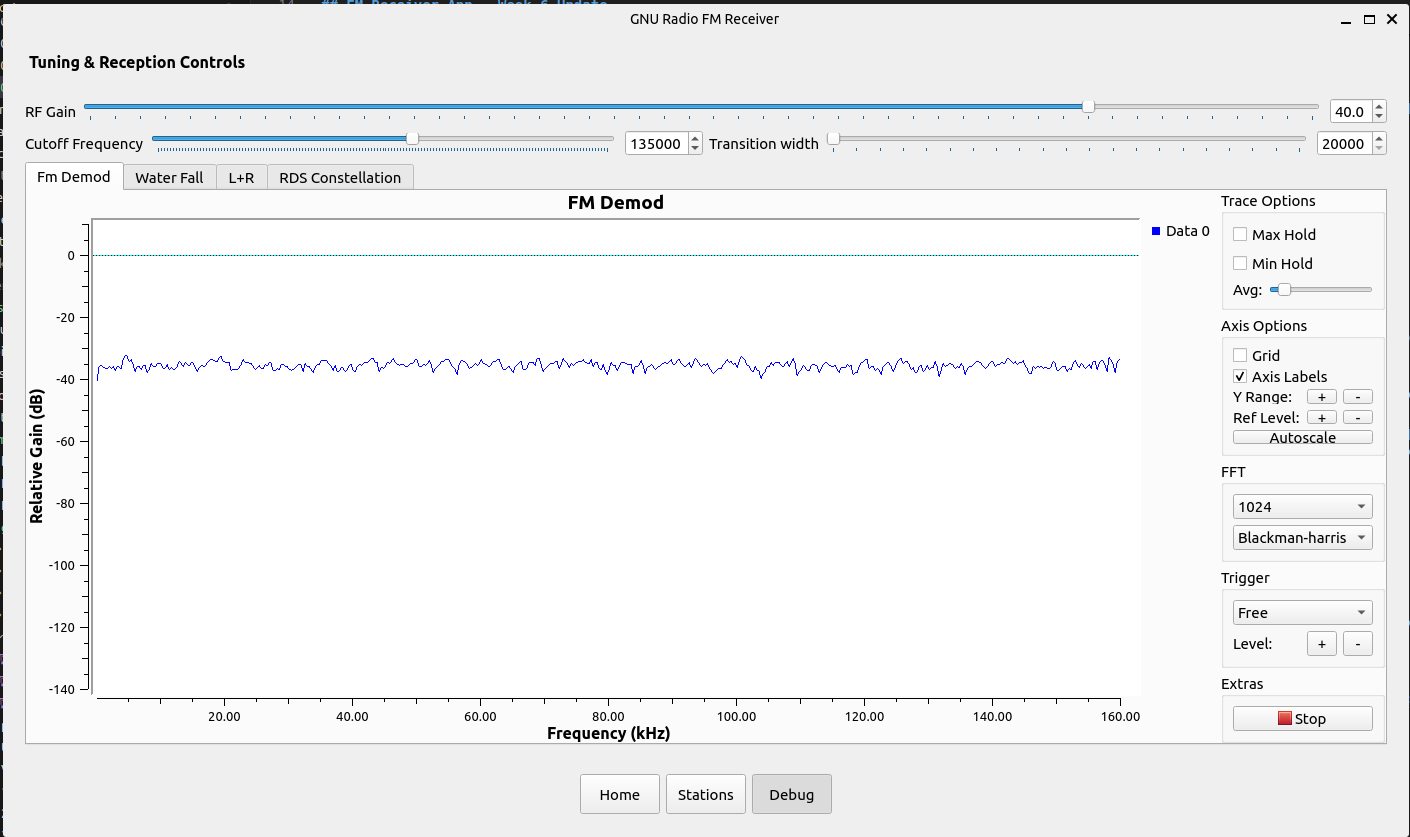Viewport: 1410px width, 837px height.
Task: Turn on the Grid checkbox
Action: [x=1240, y=355]
